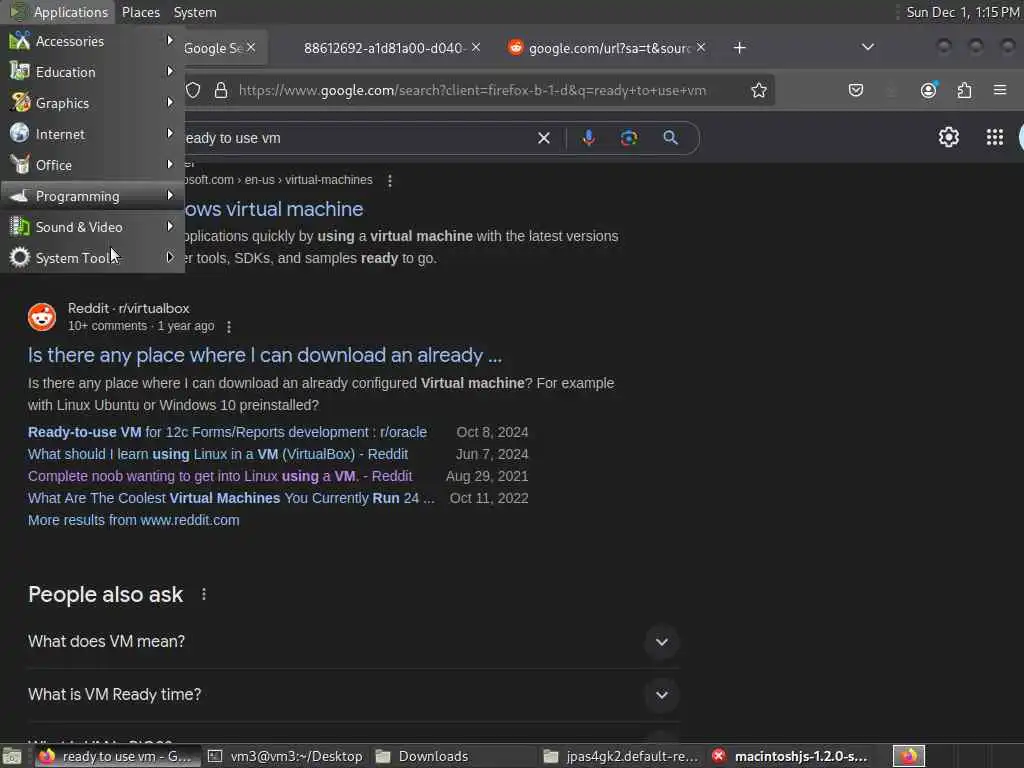1024x768 pixels.
Task: Close the google.com/url tab
Action: click(701, 48)
